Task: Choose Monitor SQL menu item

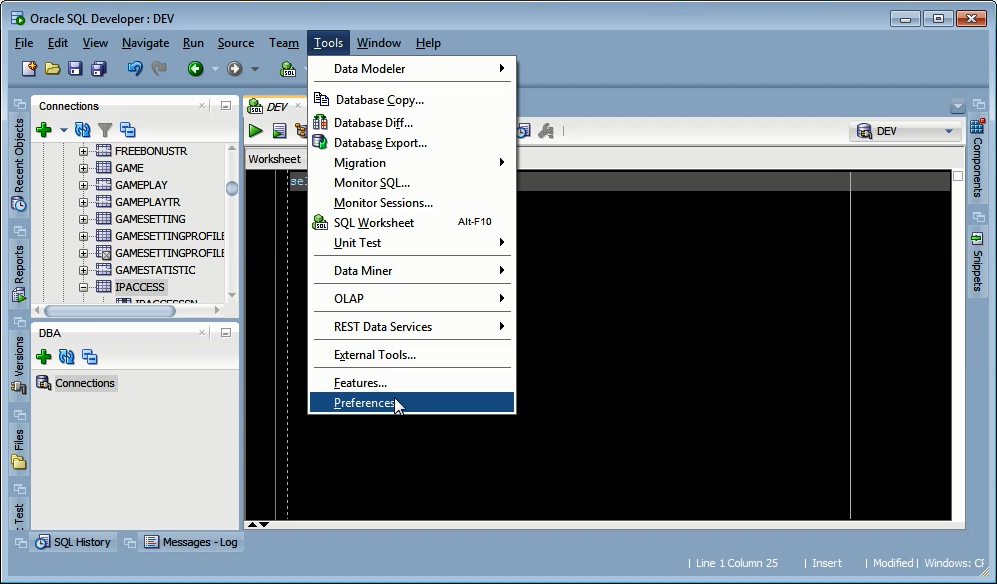Action: [411, 183]
